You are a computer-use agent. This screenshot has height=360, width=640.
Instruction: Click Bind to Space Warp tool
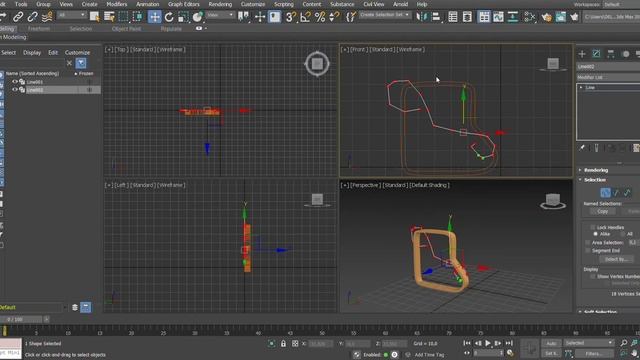(x=47, y=17)
